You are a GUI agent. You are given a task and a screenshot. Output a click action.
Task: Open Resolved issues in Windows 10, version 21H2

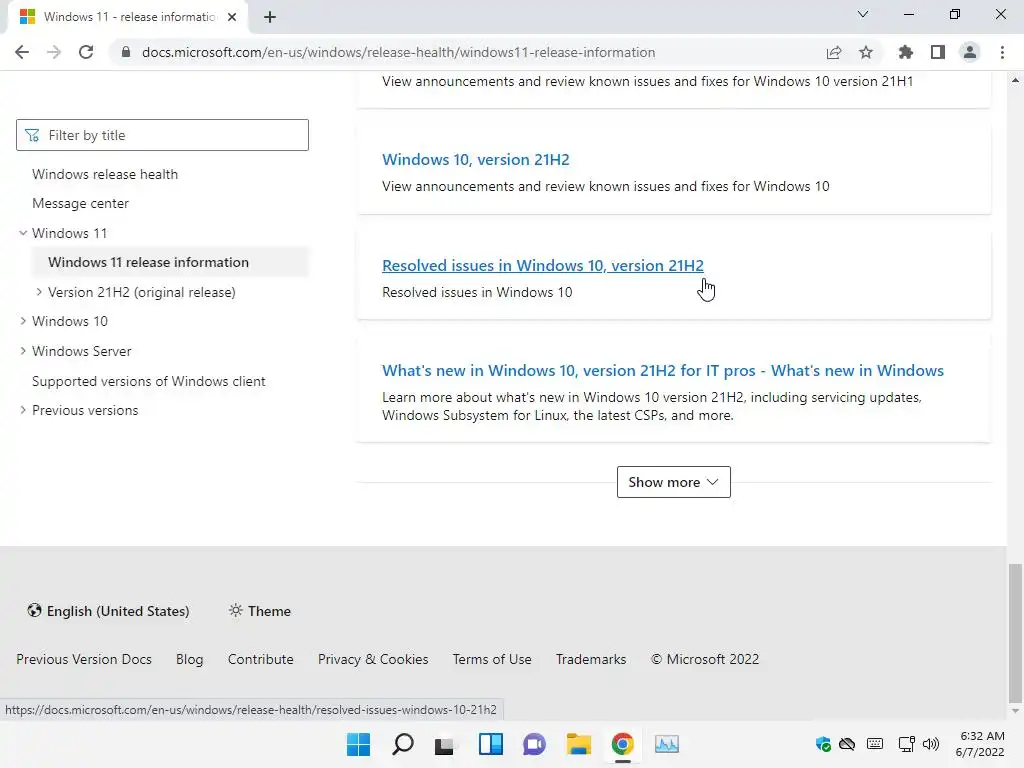[543, 266]
